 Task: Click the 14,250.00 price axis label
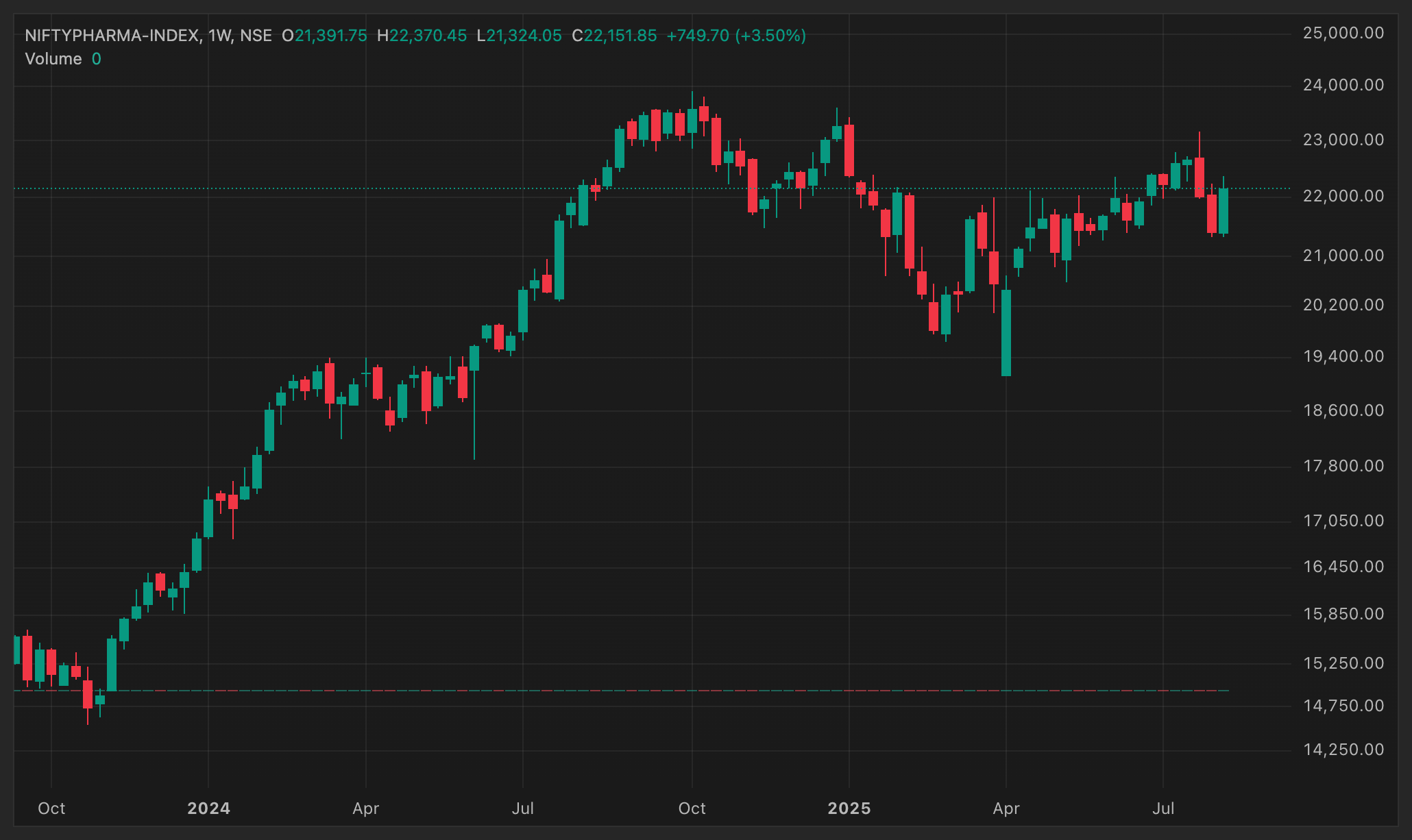[1343, 750]
